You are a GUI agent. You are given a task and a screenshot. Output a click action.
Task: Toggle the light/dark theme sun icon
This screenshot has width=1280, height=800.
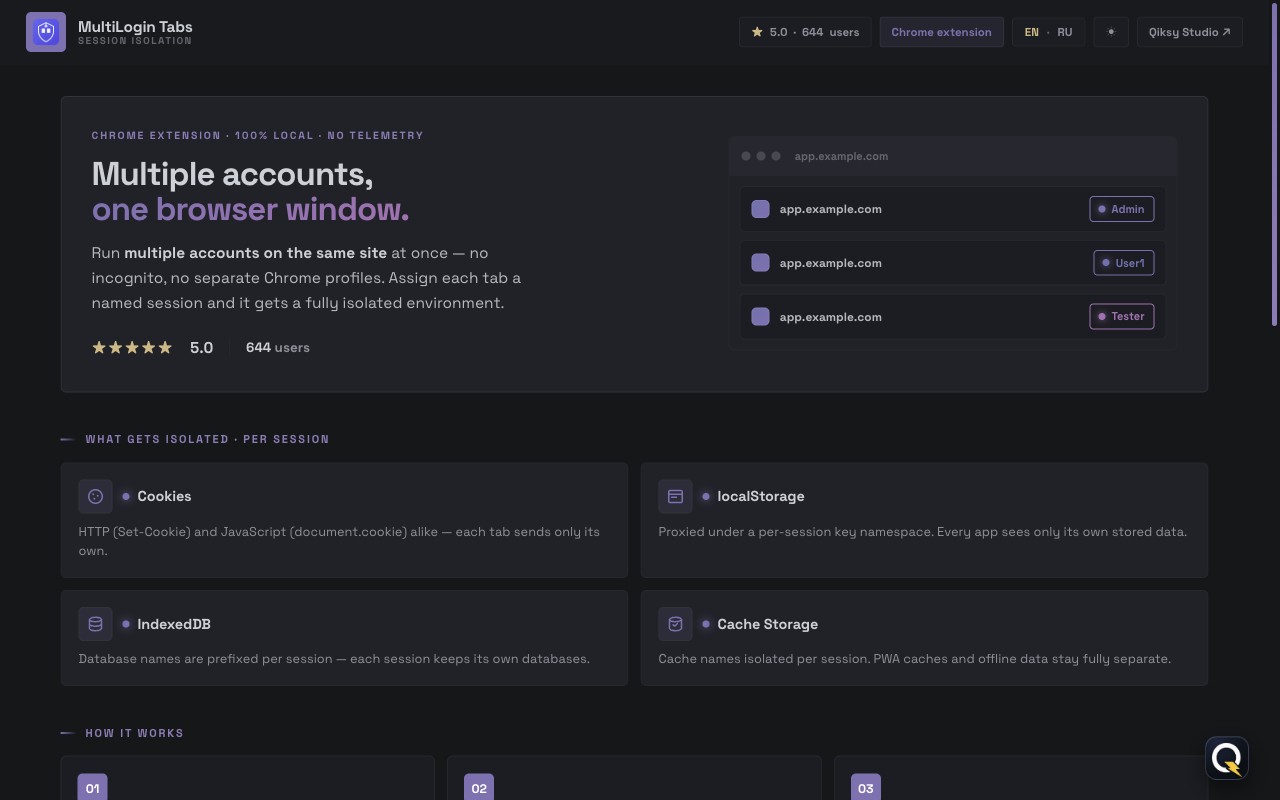(1111, 32)
